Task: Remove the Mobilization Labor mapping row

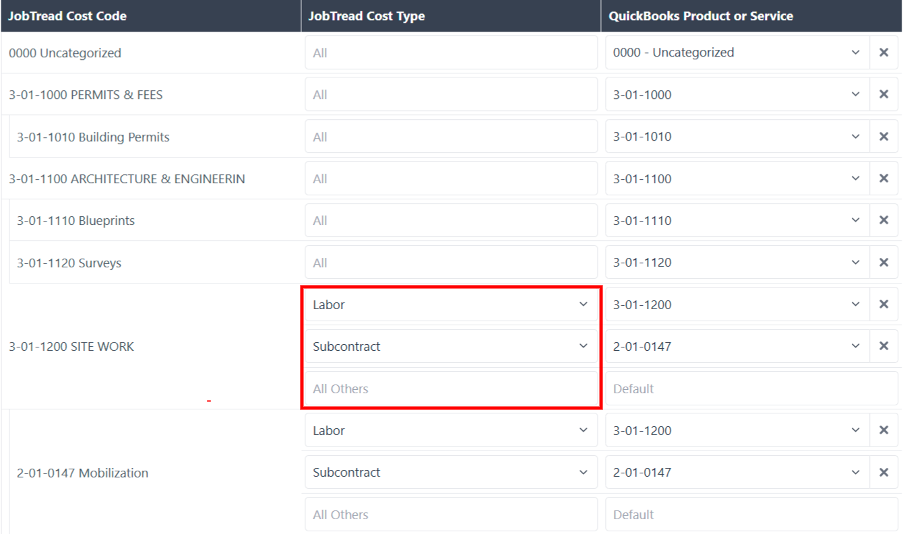Action: 883,430
